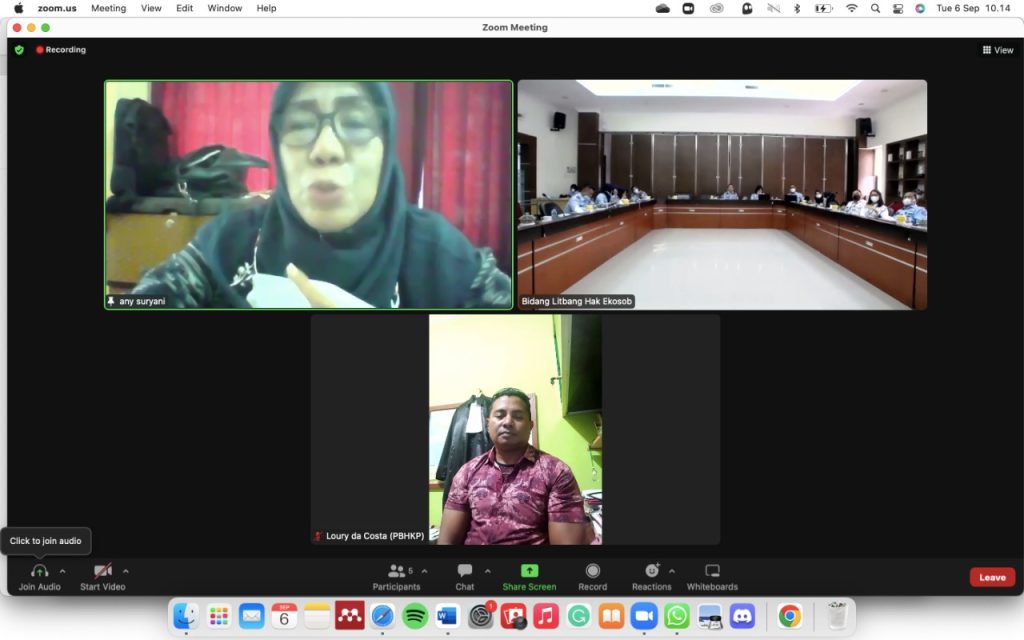Click the Join Audio headphone icon
Viewport: 1024px width, 640px height.
pos(39,571)
